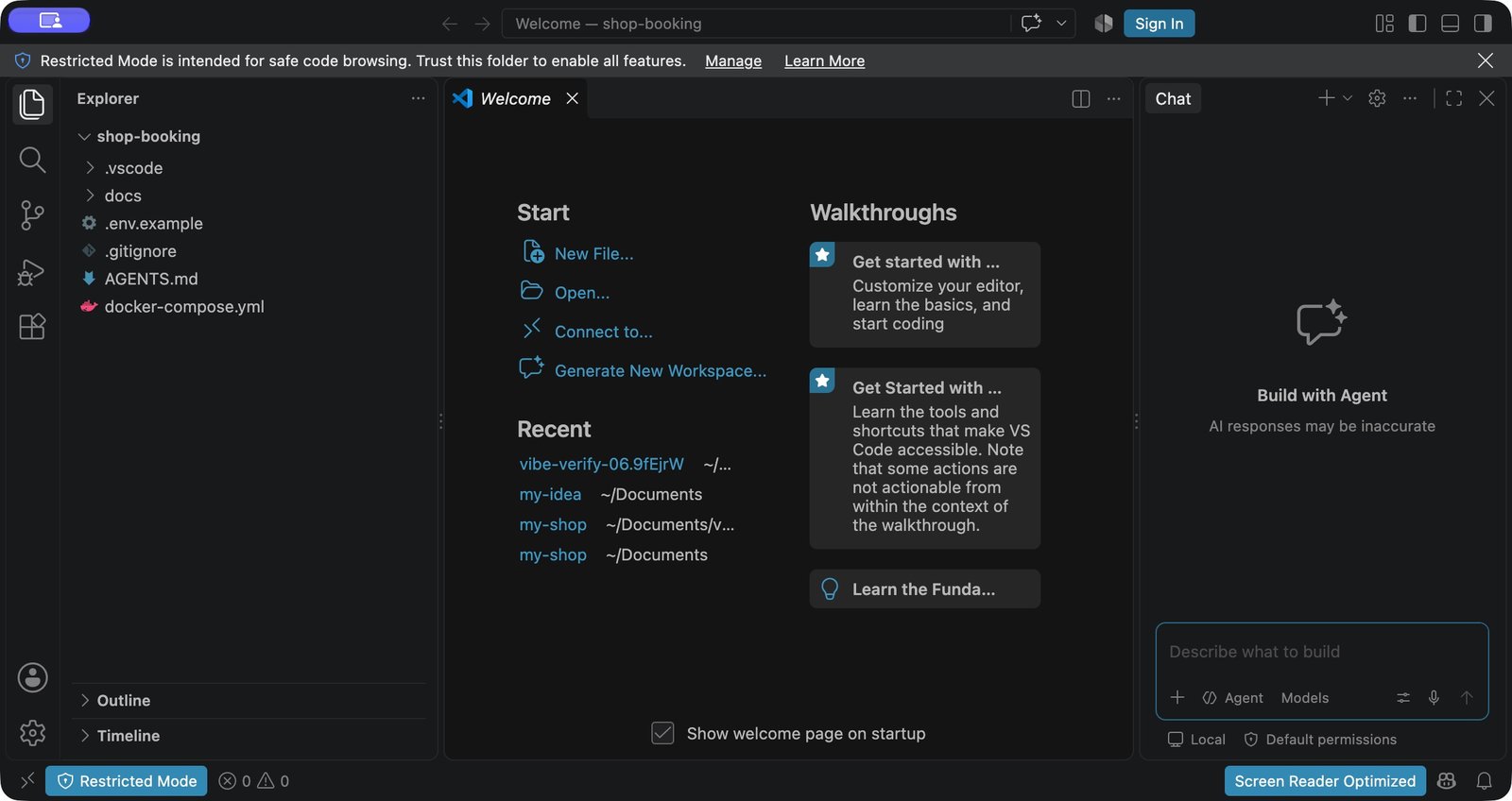Screen dimensions: 1512x801
Task: Customize layout icon in title bar
Action: [x=1384, y=24]
